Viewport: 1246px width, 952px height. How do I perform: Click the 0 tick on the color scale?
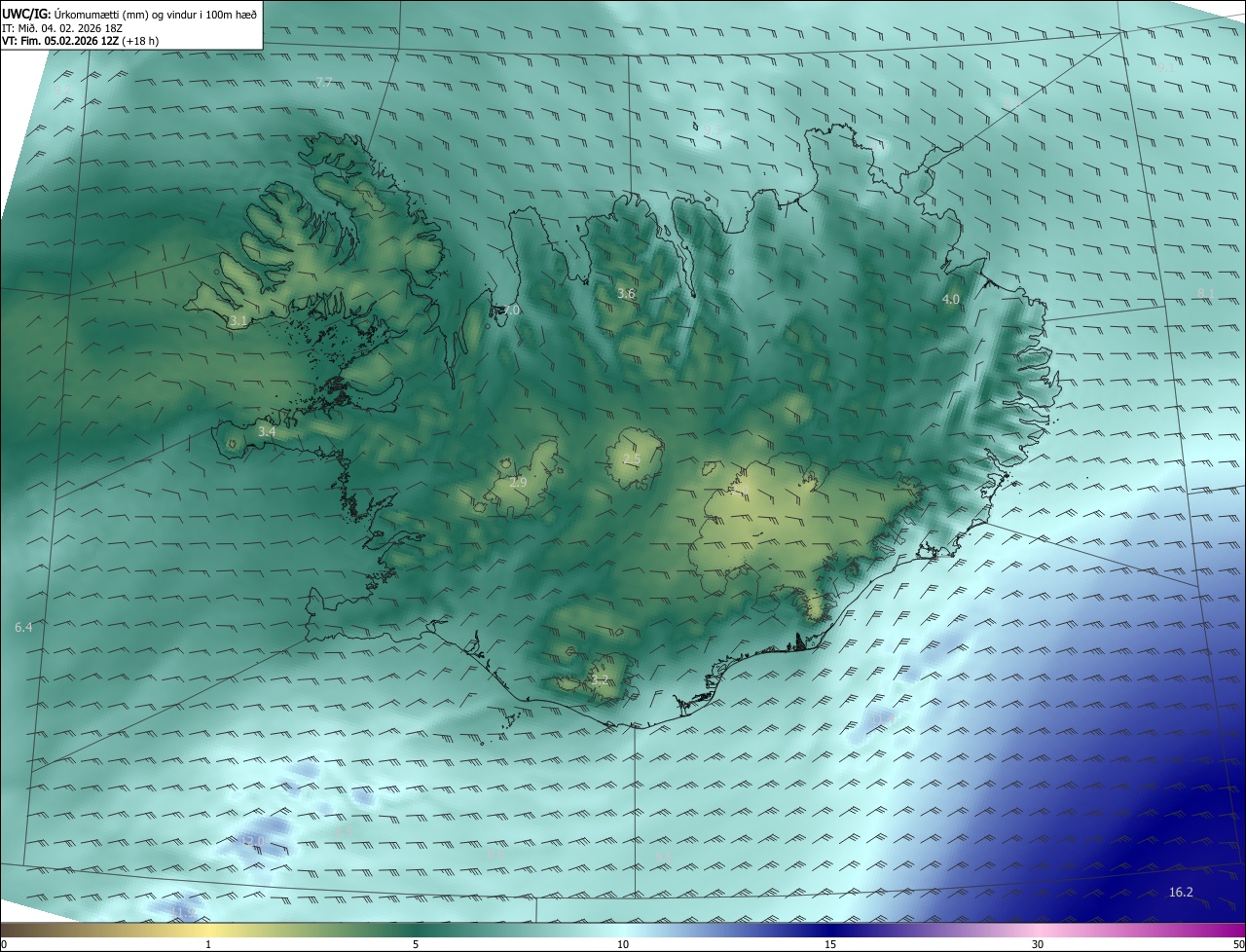(4, 944)
